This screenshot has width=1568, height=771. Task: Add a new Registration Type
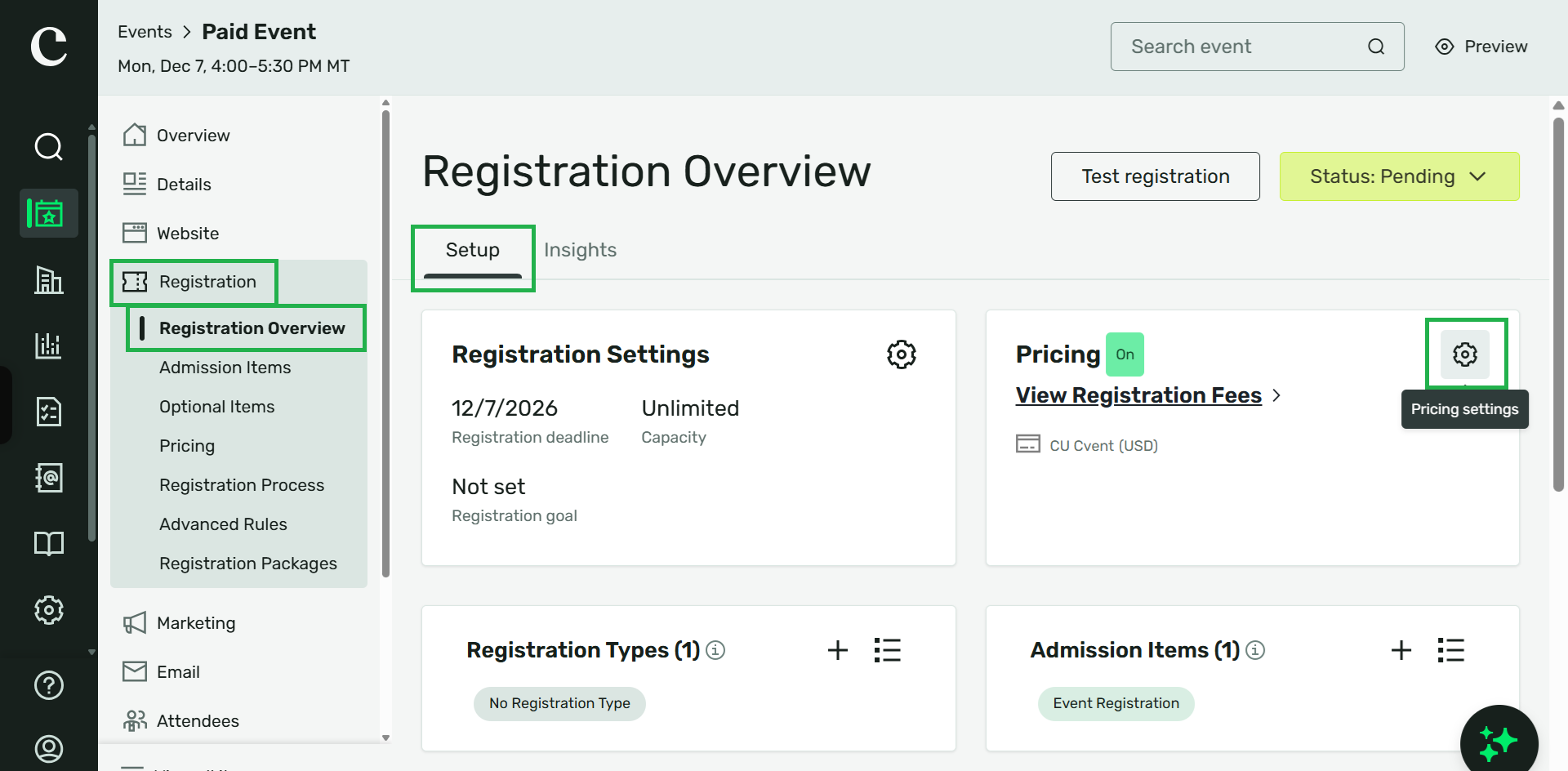tap(838, 650)
